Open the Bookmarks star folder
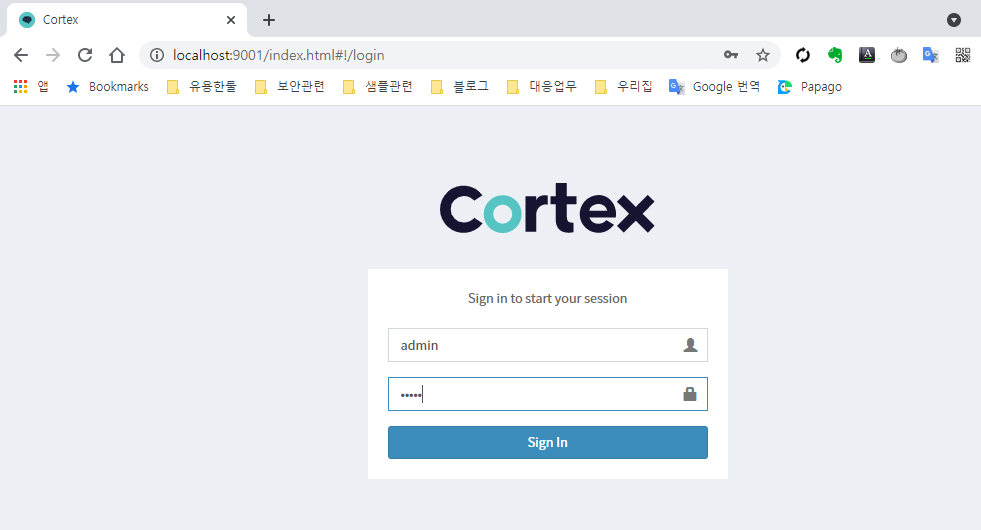This screenshot has height=530, width=981. [108, 86]
